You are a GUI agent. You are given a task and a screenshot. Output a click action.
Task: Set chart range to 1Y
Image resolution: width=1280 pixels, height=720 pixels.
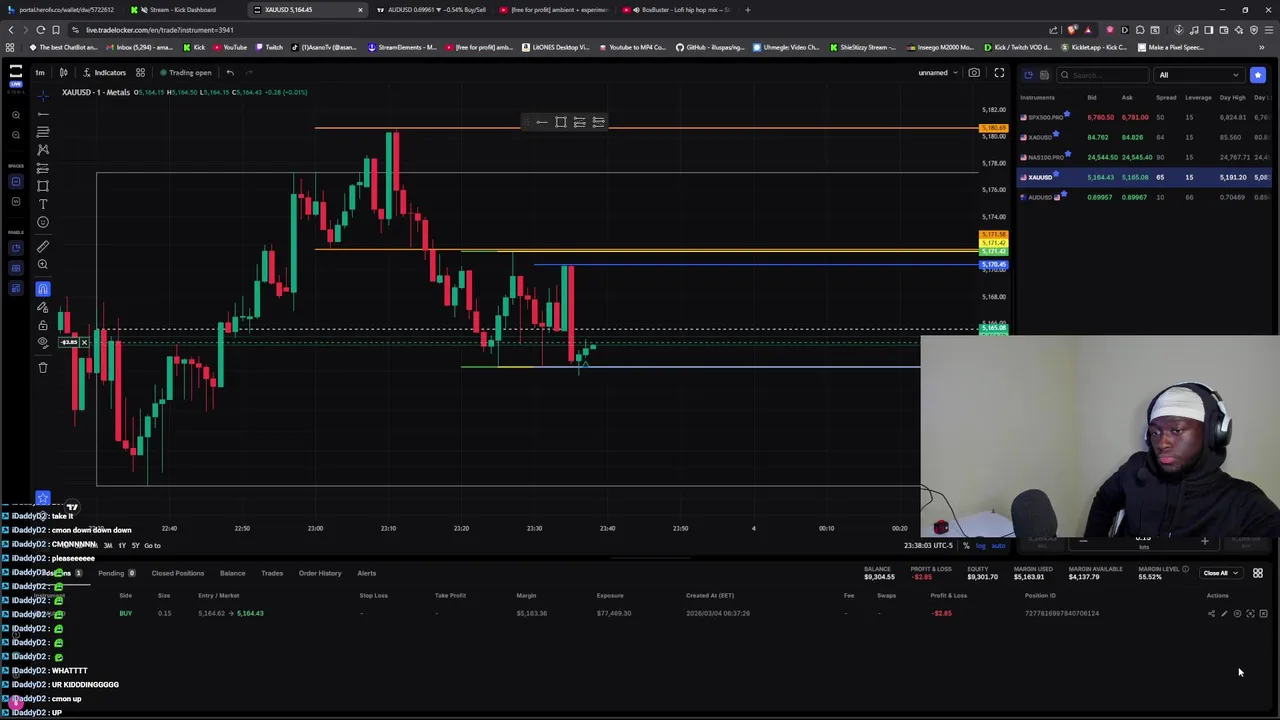pyautogui.click(x=121, y=545)
